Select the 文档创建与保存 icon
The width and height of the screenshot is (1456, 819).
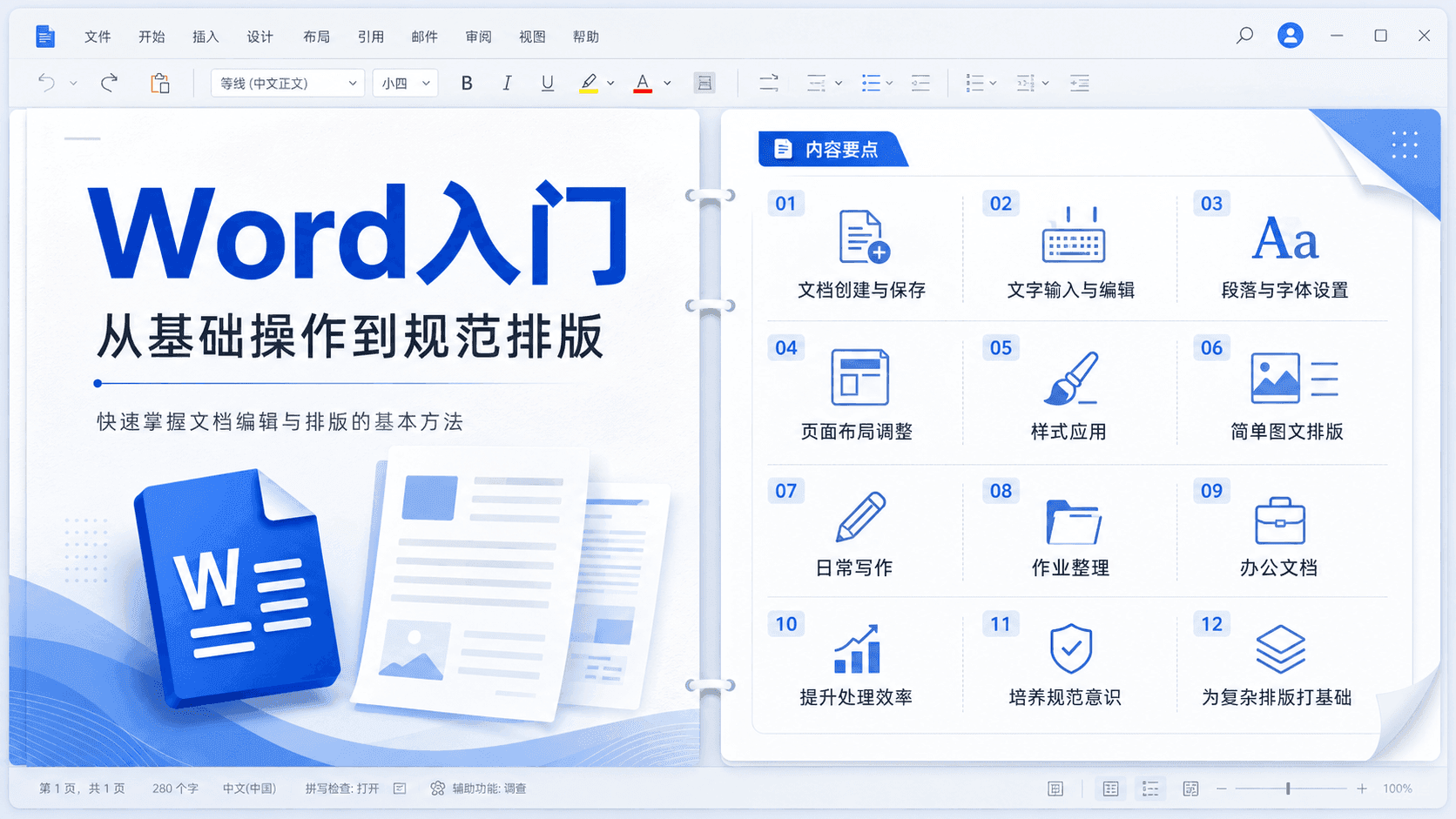pyautogui.click(x=864, y=236)
